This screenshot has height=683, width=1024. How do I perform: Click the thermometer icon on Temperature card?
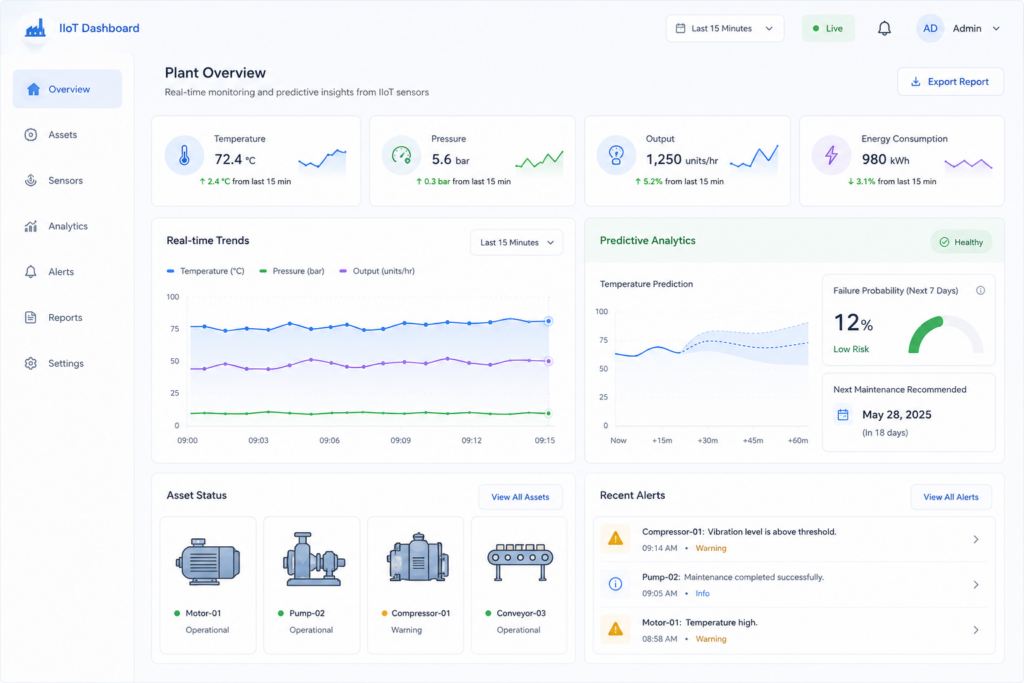pyautogui.click(x=184, y=155)
